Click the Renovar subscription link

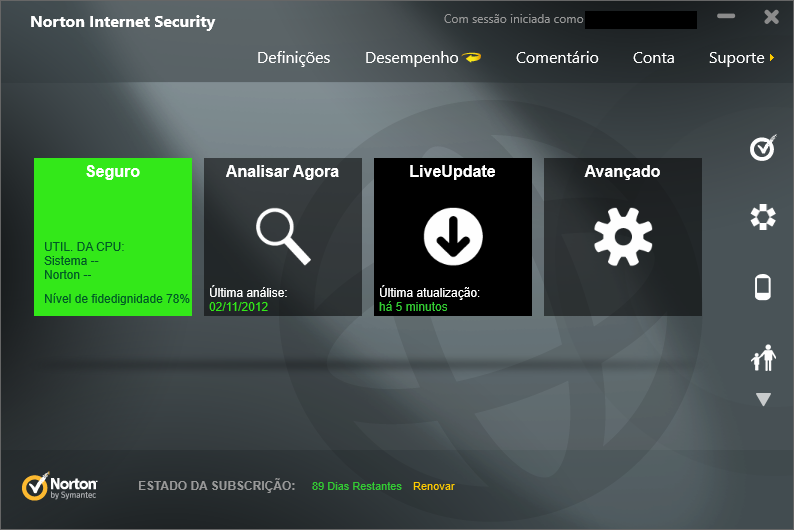pyautogui.click(x=433, y=486)
